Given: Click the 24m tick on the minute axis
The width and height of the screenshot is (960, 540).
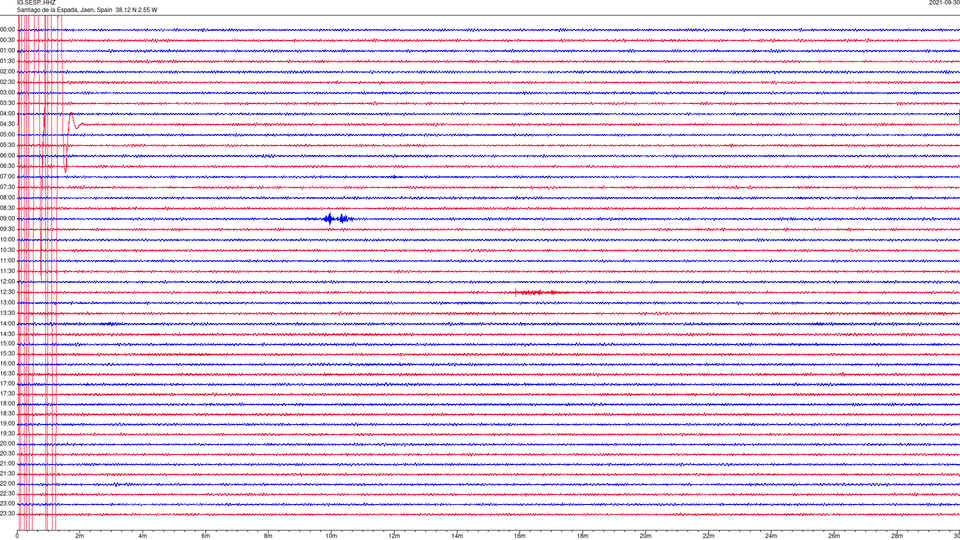Looking at the screenshot, I should (771, 536).
